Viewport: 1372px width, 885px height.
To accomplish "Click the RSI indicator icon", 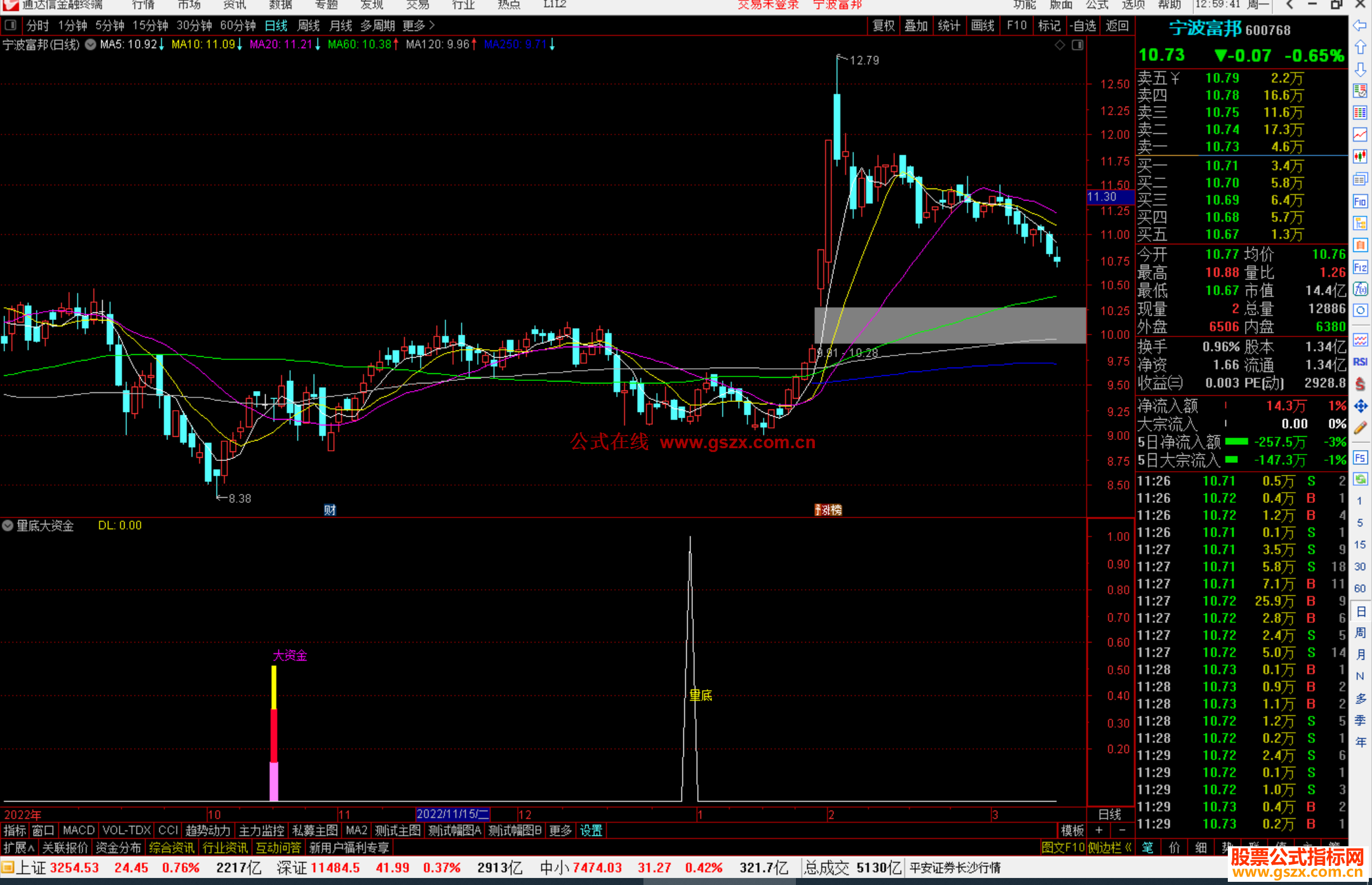I will coord(1360,362).
